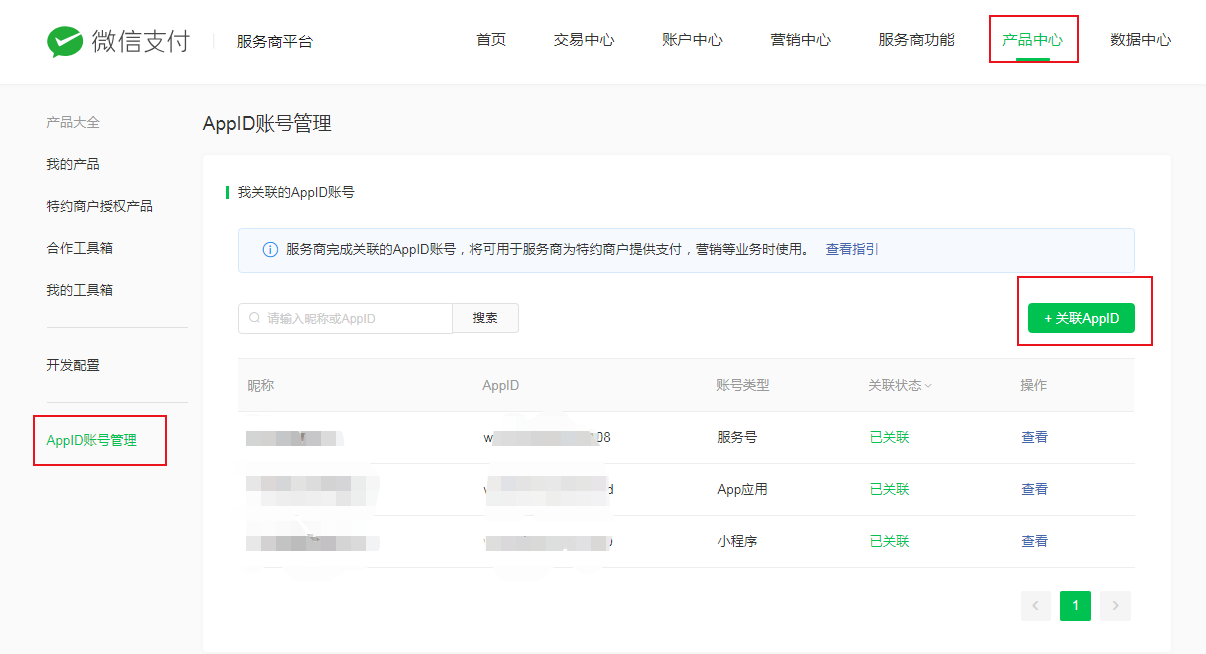Click the 关联AppID button
The image size is (1206, 654).
pos(1081,318)
